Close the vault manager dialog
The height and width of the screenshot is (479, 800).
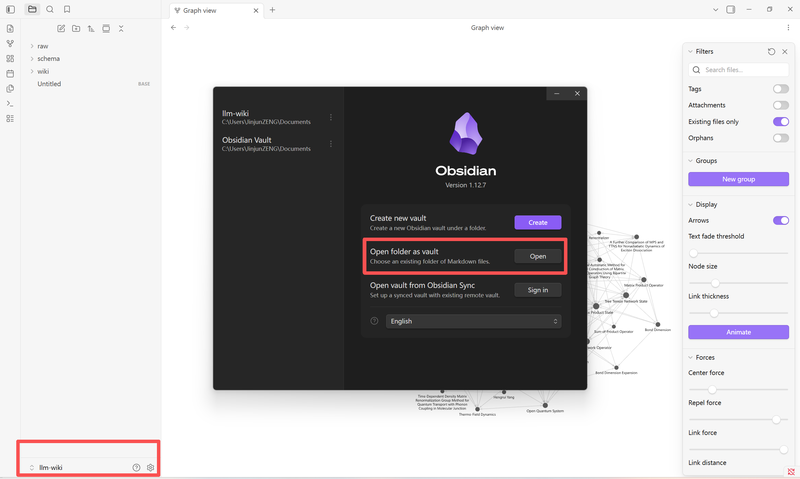(x=577, y=93)
